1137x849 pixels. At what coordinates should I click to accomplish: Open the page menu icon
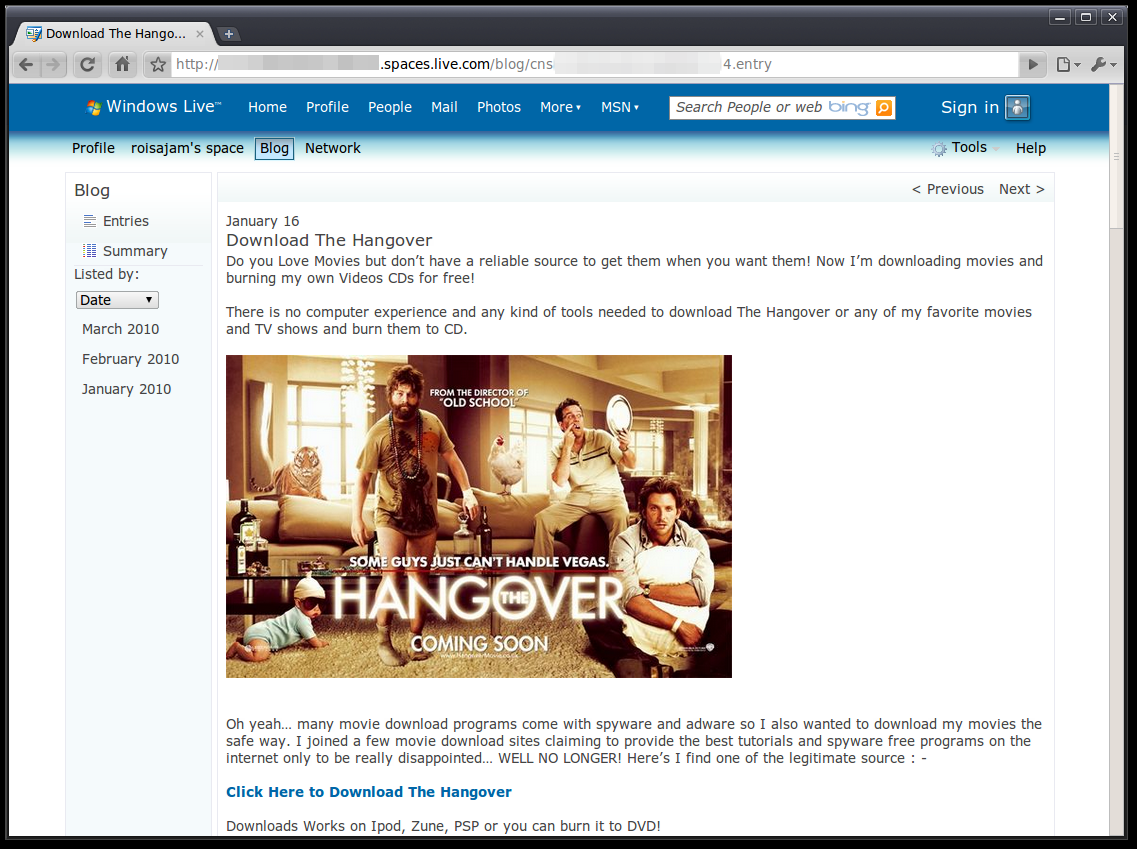click(1067, 65)
